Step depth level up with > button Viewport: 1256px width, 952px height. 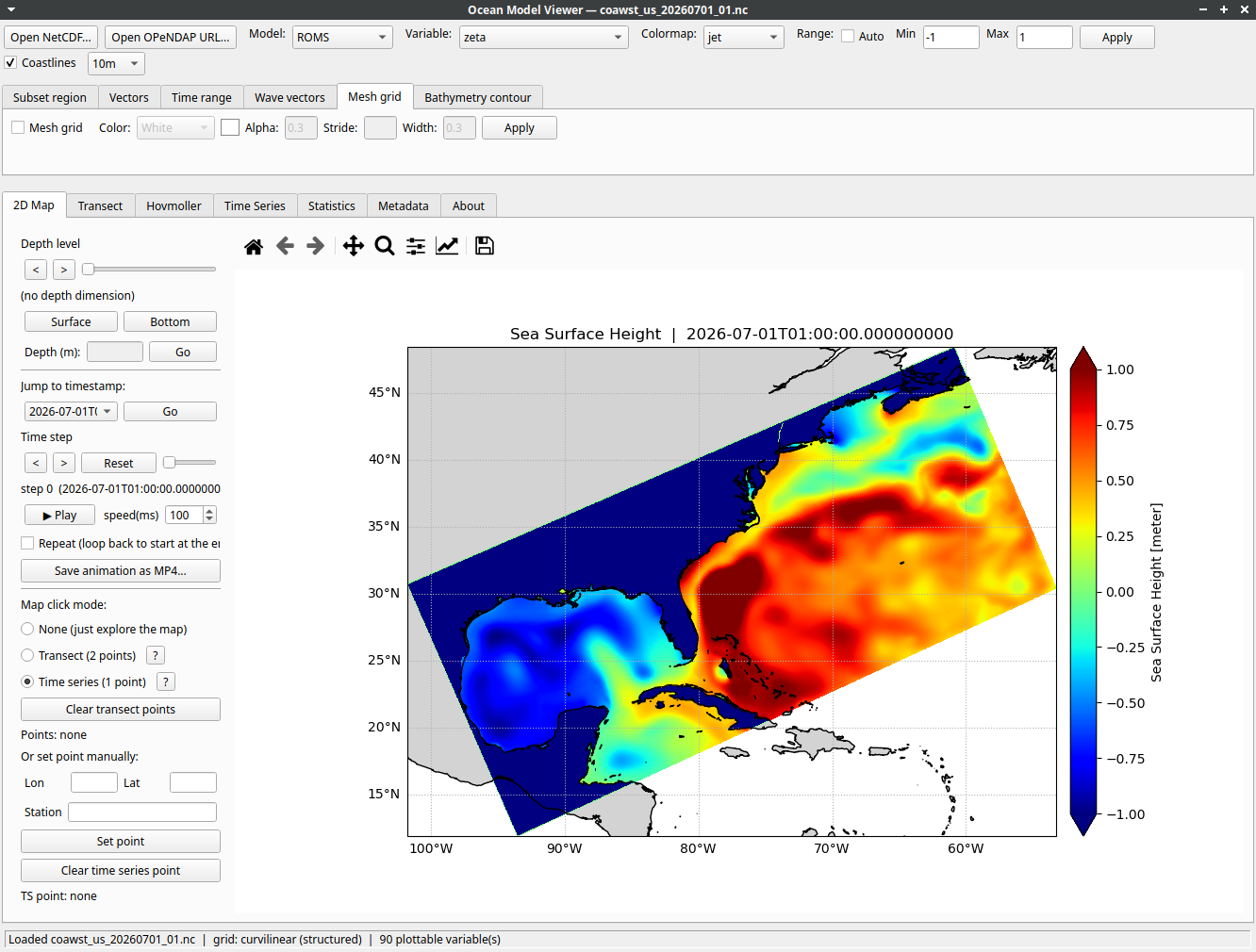[64, 270]
